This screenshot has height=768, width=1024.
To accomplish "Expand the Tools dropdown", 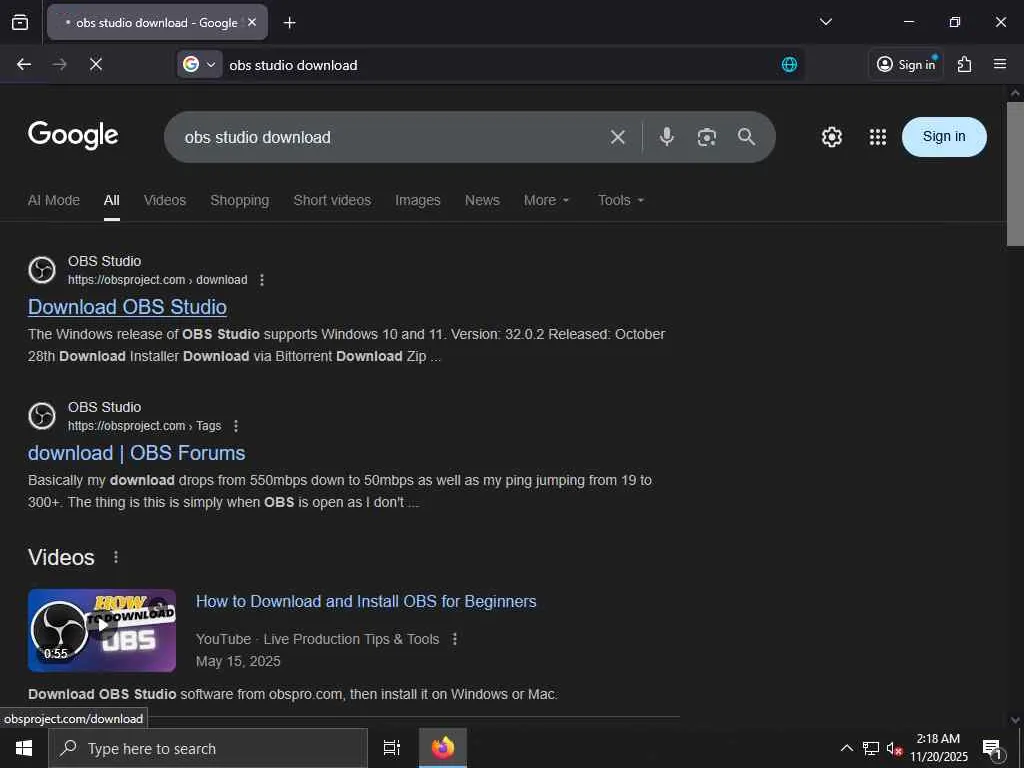I will [x=621, y=200].
